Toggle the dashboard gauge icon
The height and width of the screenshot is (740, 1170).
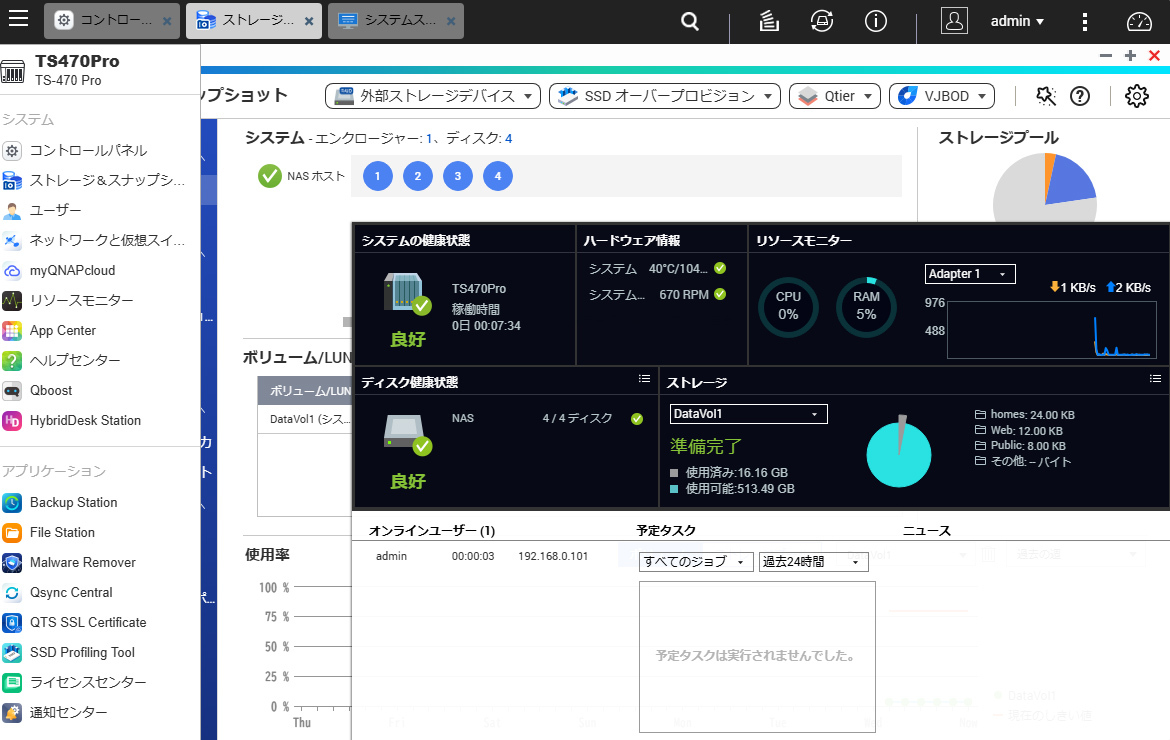1139,22
